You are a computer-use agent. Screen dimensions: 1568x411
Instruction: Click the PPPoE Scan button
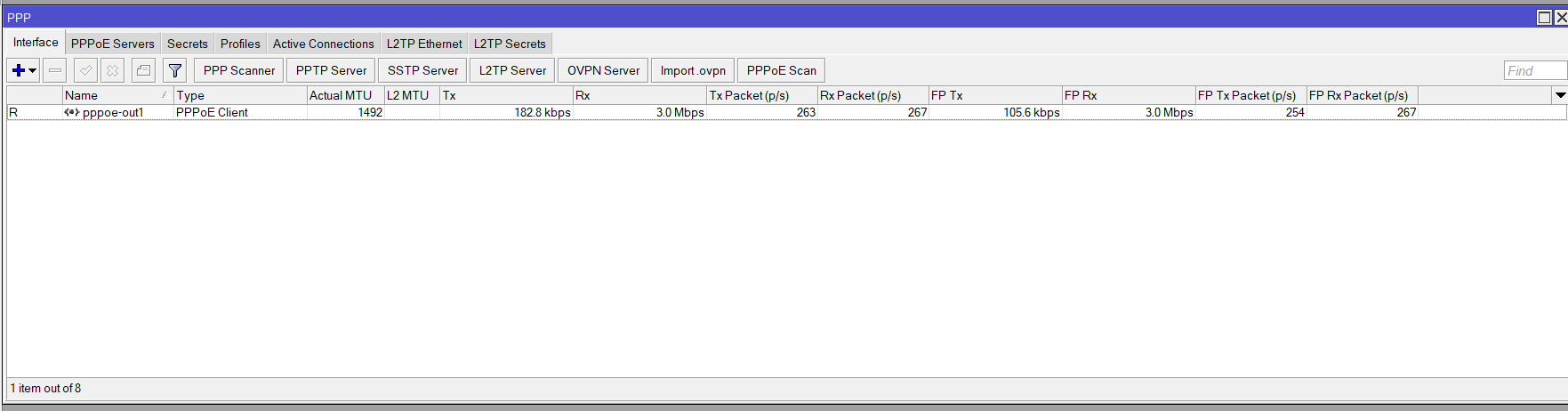point(782,70)
